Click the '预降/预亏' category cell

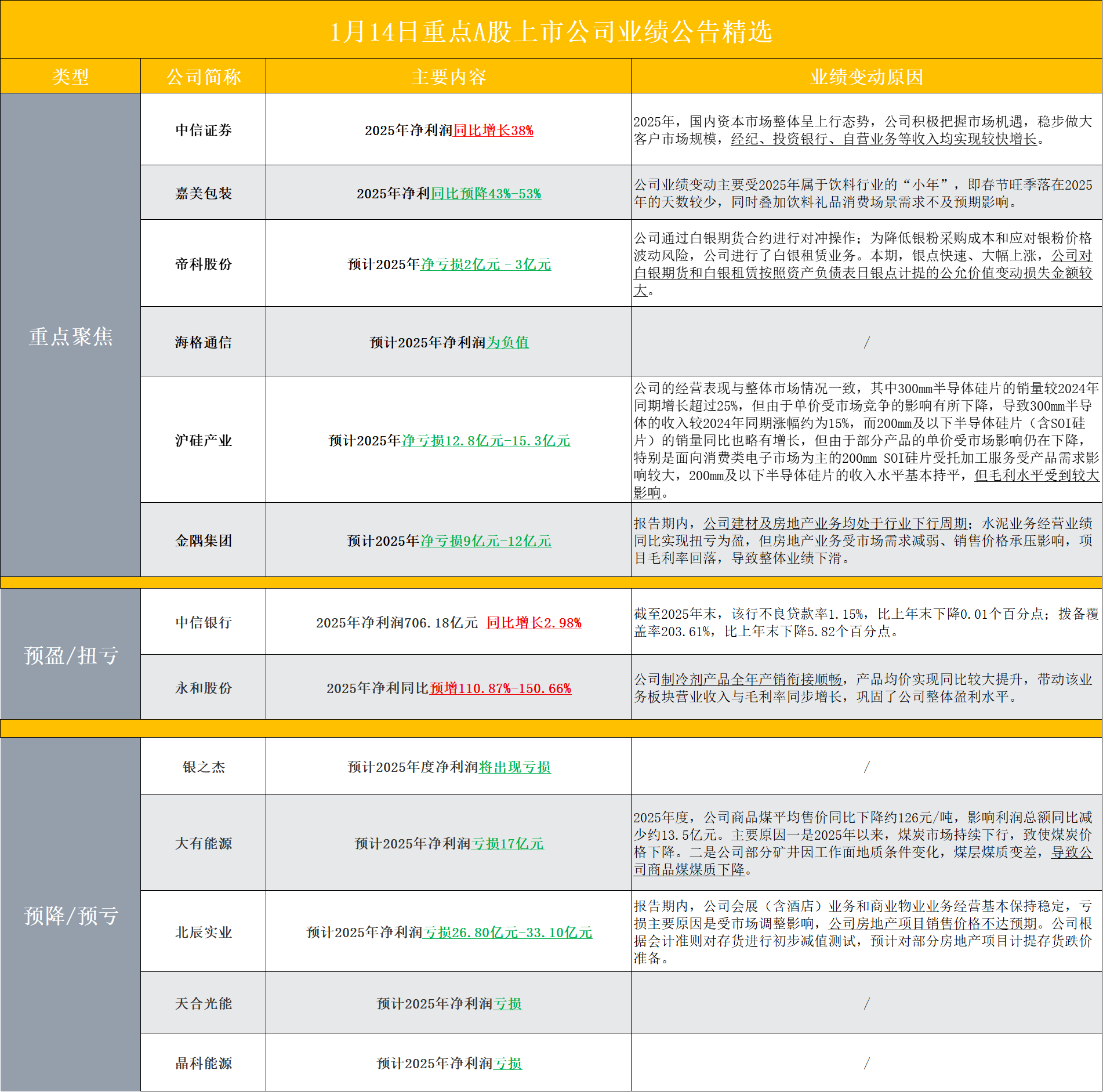(70, 916)
